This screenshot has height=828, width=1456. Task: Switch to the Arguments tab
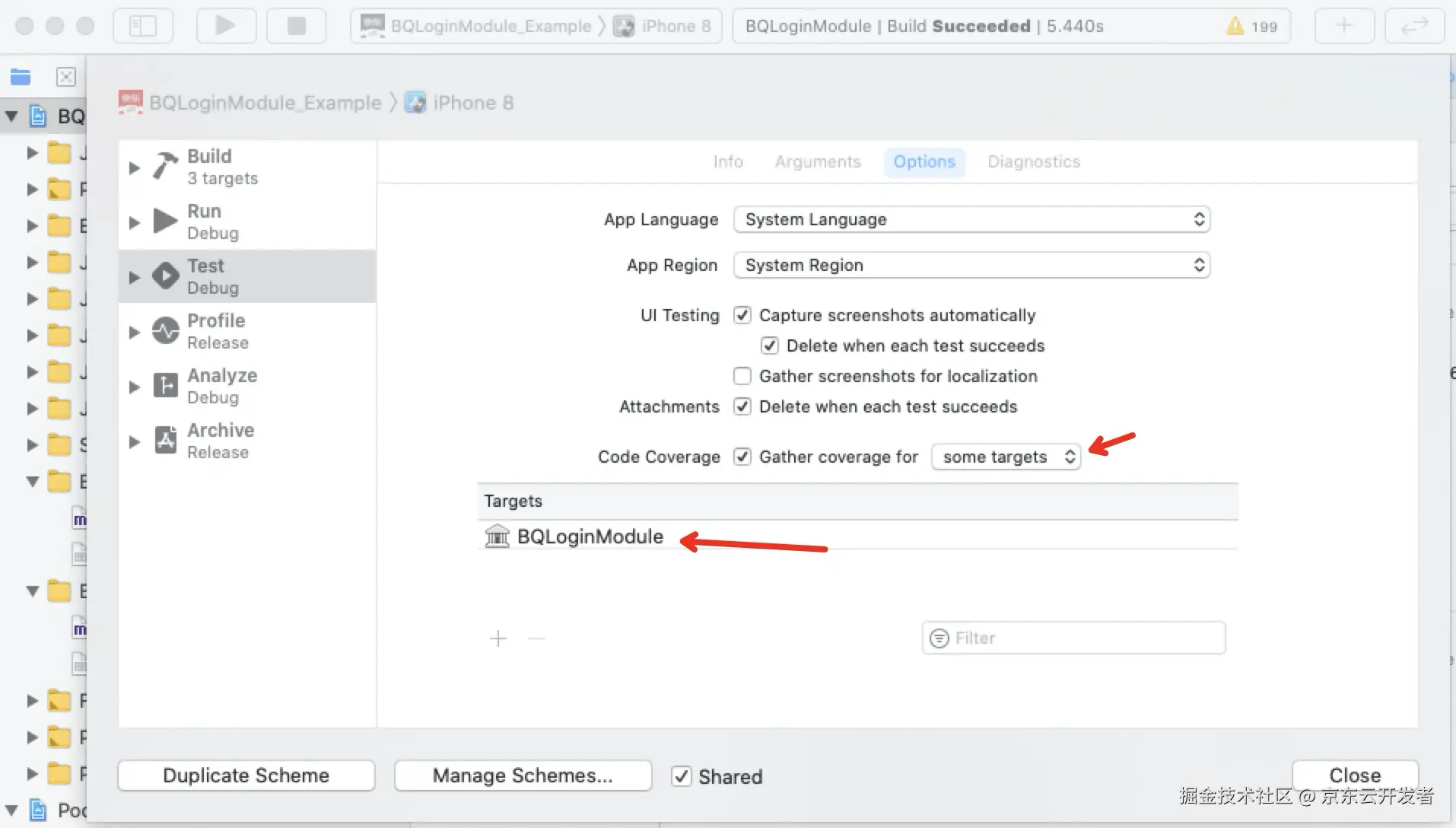pos(818,161)
